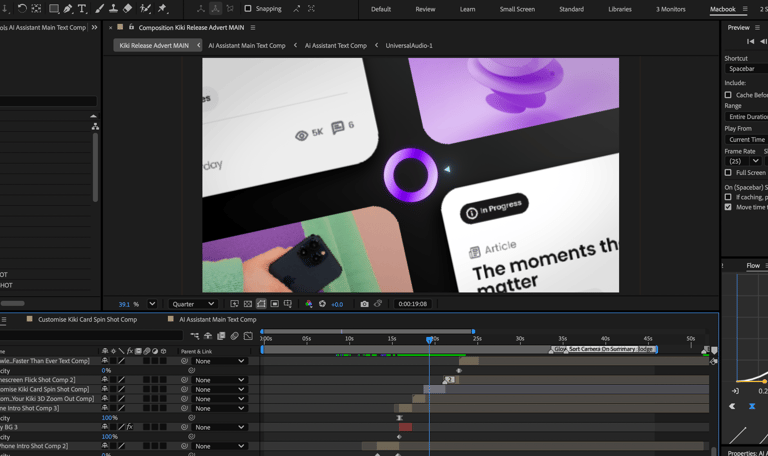Switch to the Learn workspace
Image resolution: width=768 pixels, height=456 pixels.
(467, 9)
